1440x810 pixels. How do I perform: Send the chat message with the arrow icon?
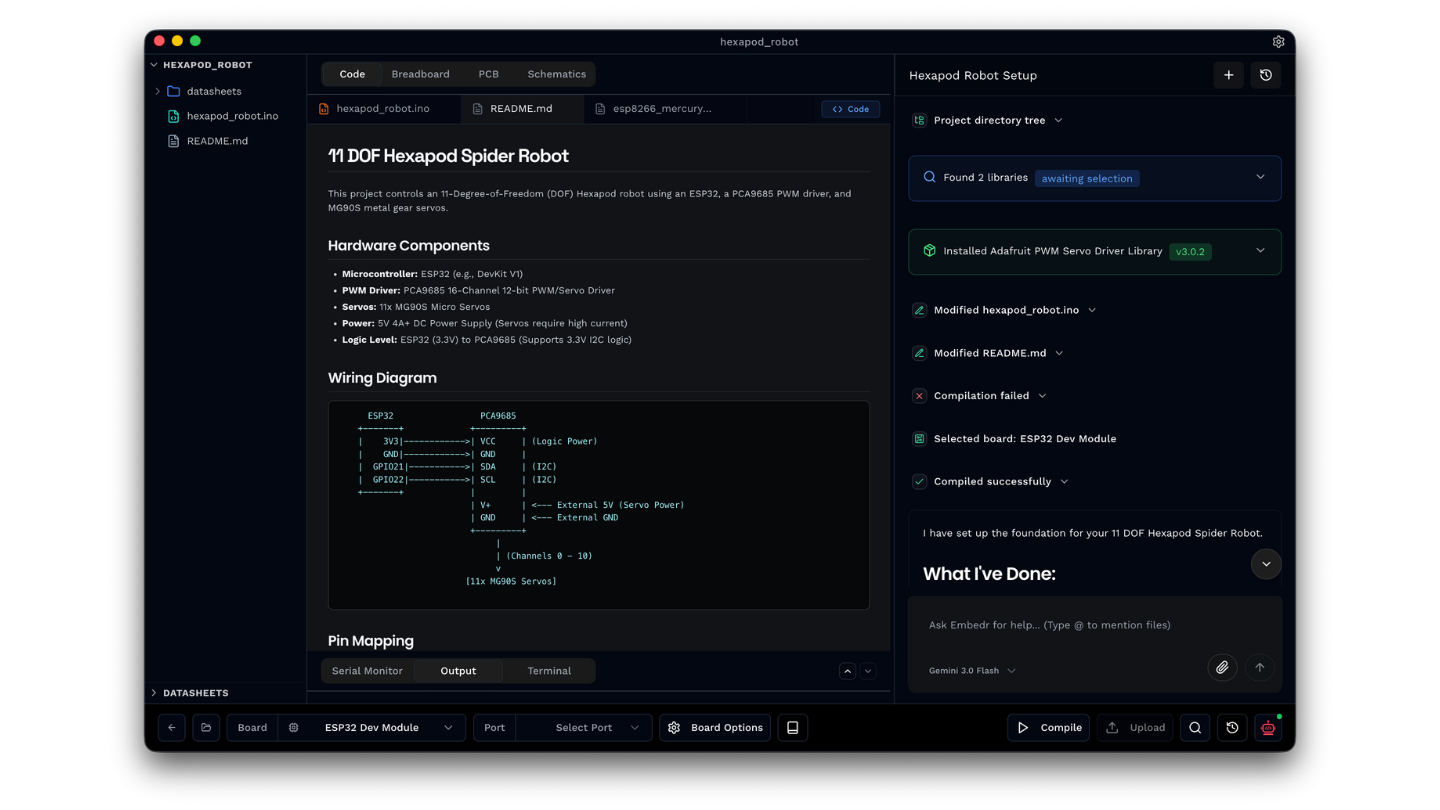[1259, 667]
